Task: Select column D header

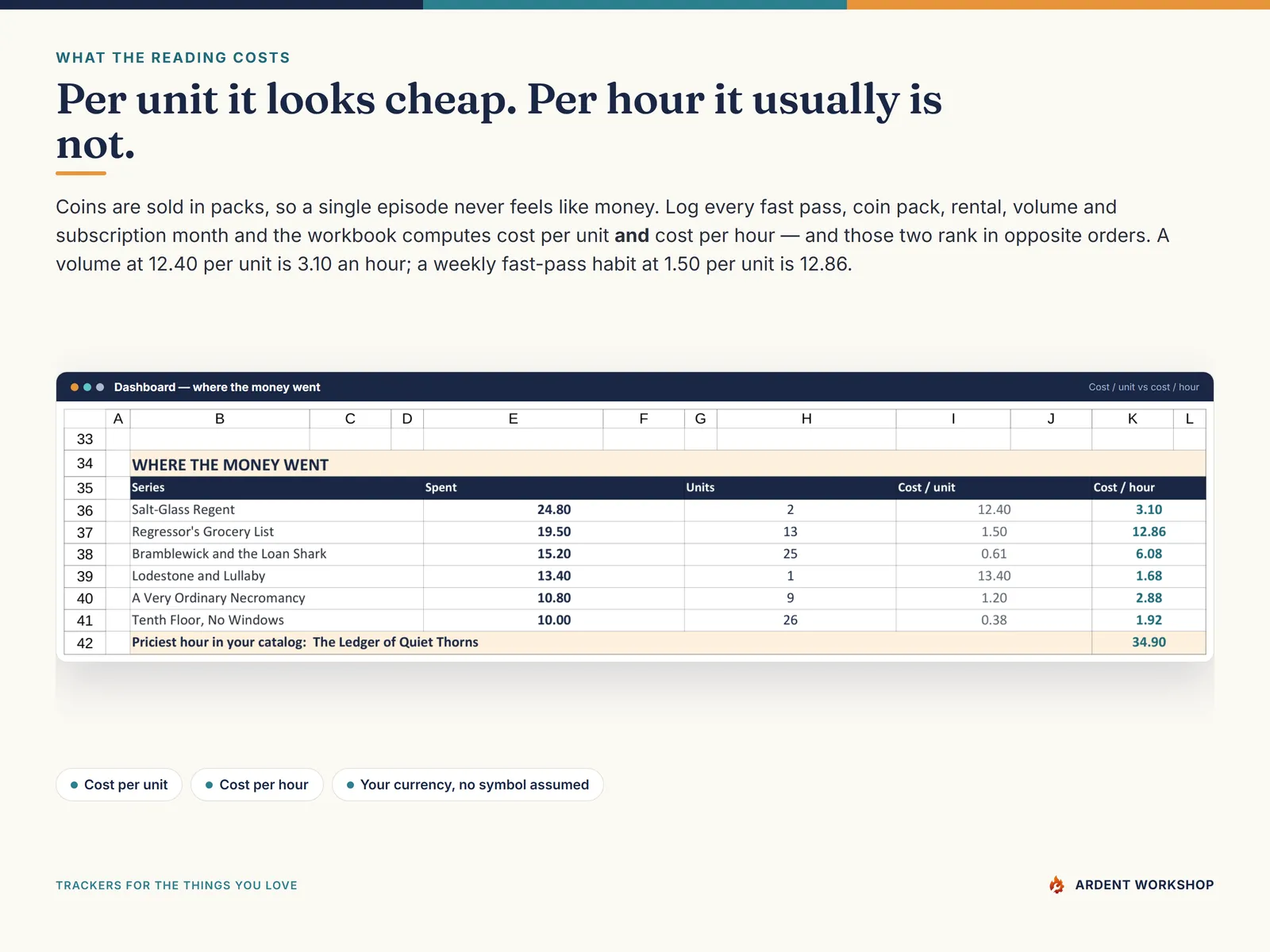Action: pos(407,419)
